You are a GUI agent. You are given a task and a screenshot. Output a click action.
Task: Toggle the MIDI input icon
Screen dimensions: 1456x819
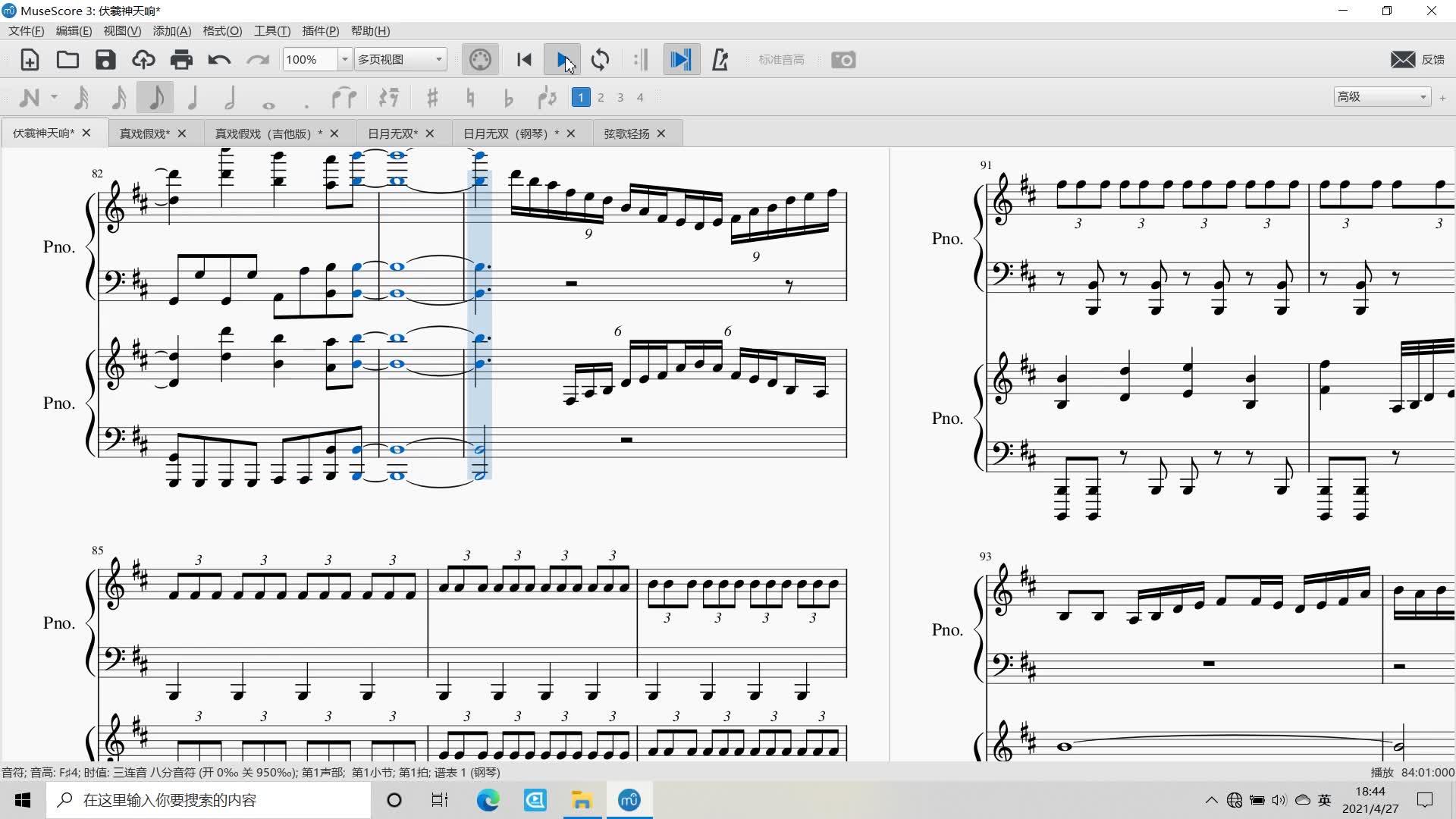click(x=480, y=60)
